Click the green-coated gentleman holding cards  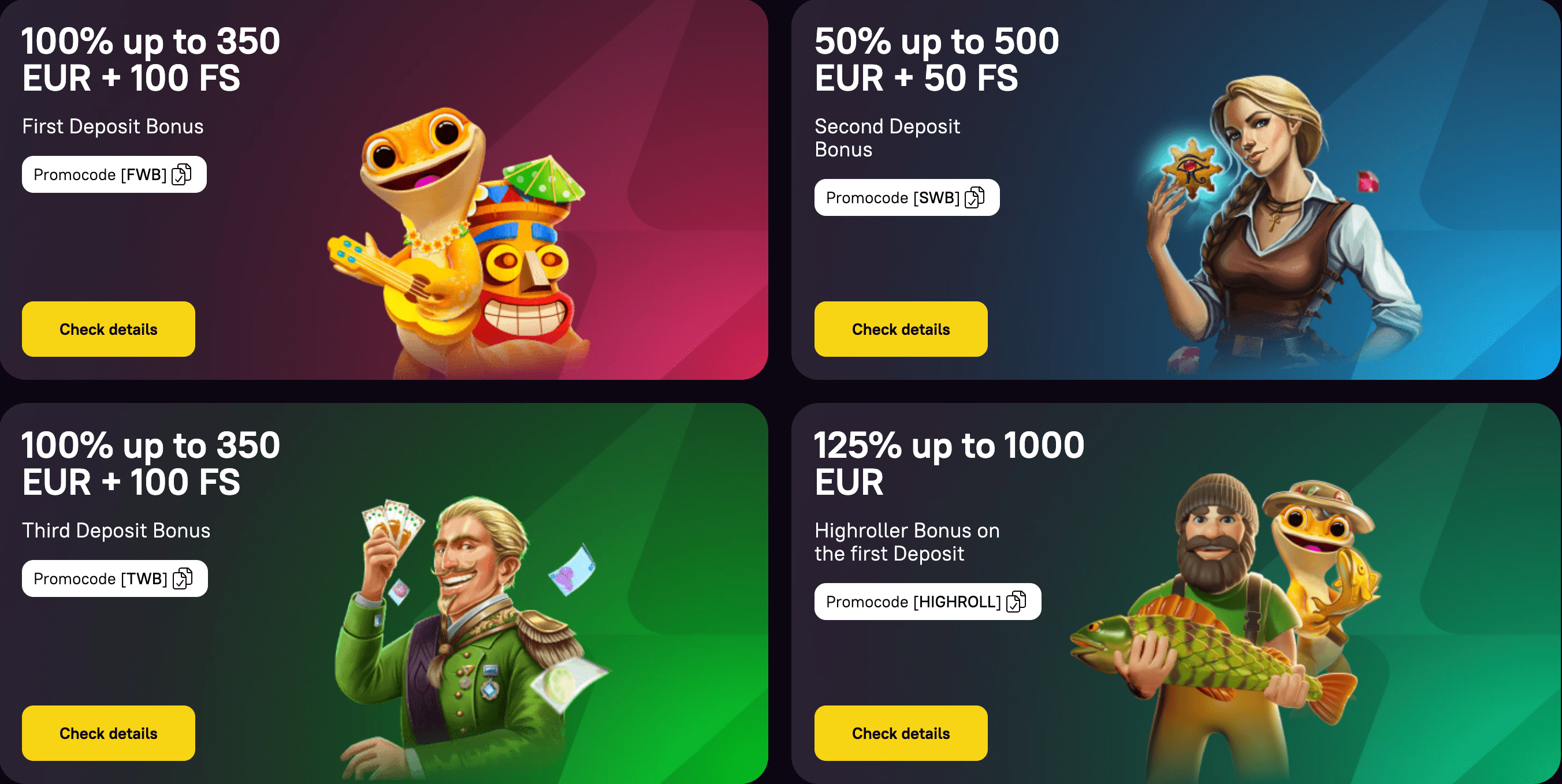click(x=467, y=636)
